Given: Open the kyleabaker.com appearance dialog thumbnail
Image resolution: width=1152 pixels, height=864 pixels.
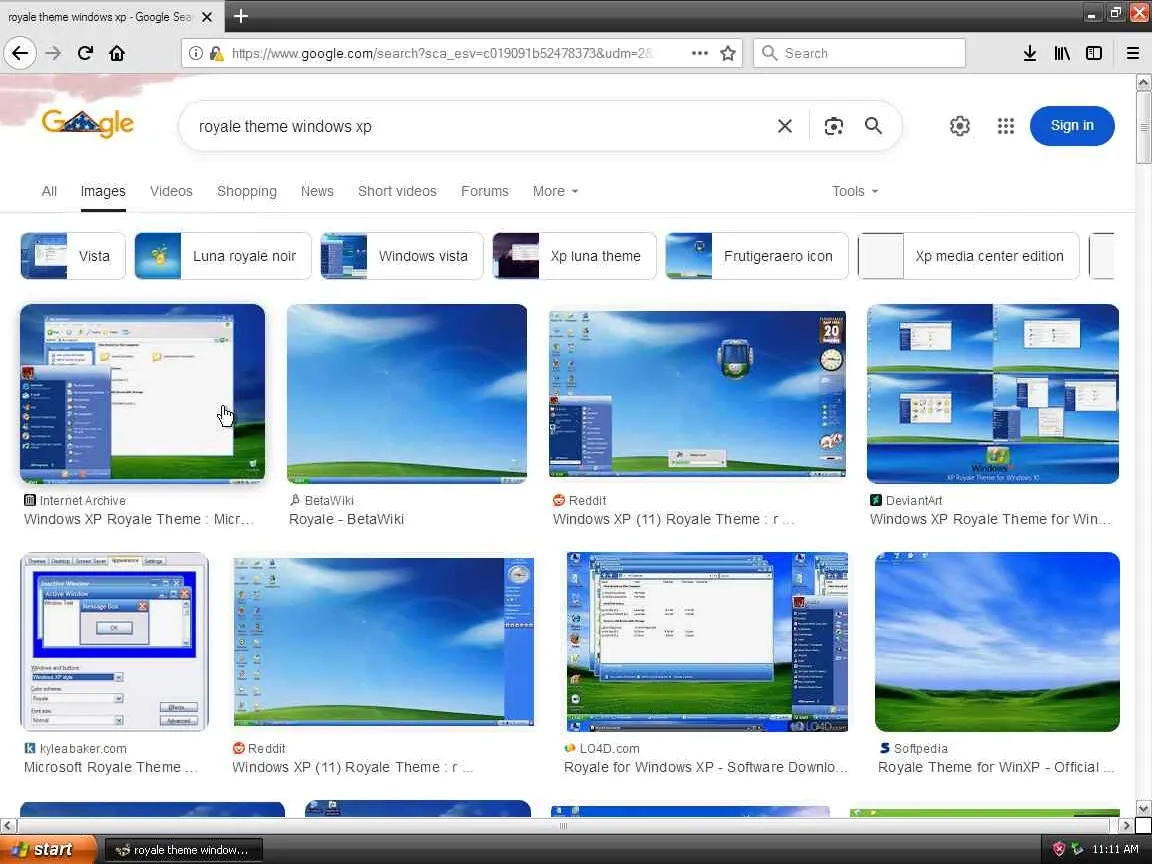Looking at the screenshot, I should [x=114, y=642].
